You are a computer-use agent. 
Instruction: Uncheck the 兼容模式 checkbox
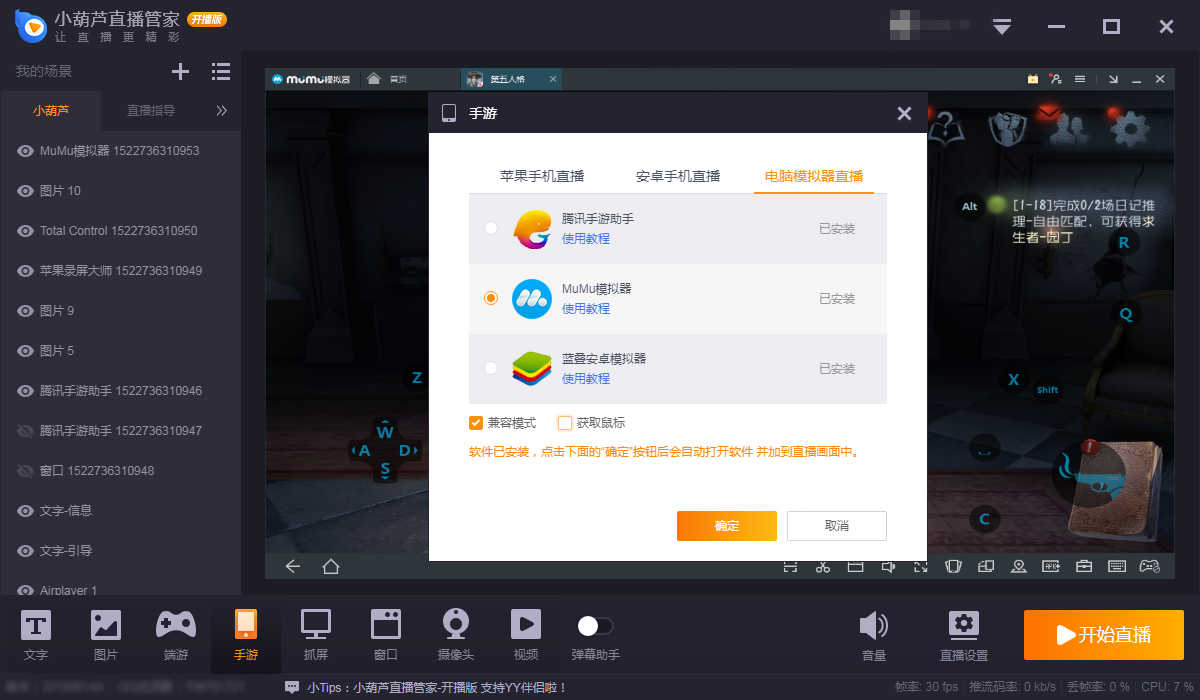pyautogui.click(x=476, y=422)
